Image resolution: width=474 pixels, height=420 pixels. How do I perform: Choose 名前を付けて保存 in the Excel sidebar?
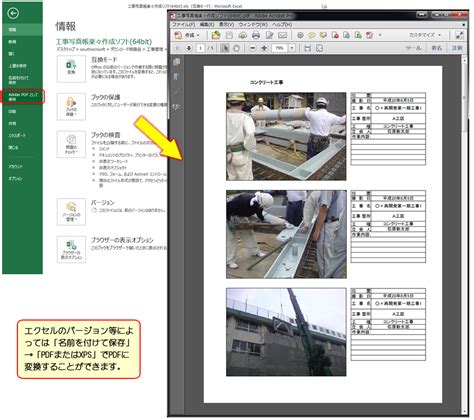[22, 80]
